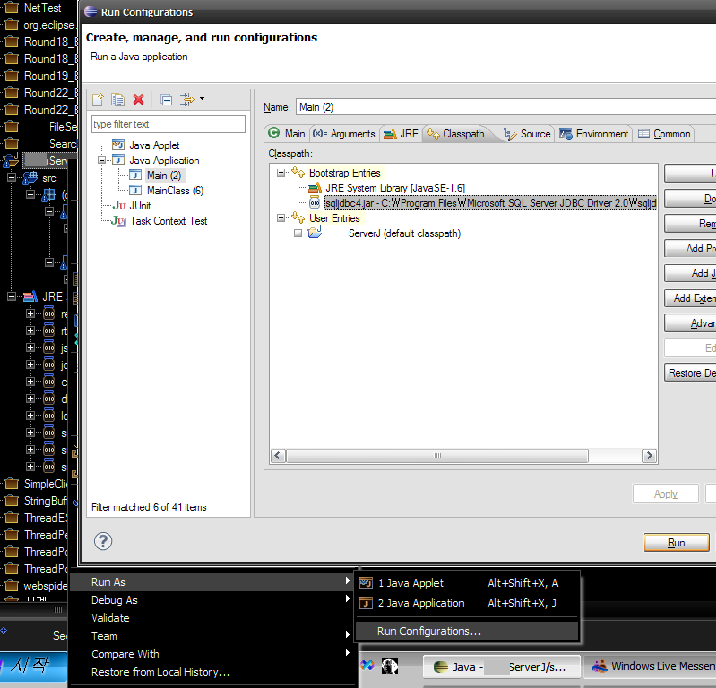This screenshot has height=688, width=716.
Task: Click the classpath scrollbar left arrow
Action: tap(279, 456)
